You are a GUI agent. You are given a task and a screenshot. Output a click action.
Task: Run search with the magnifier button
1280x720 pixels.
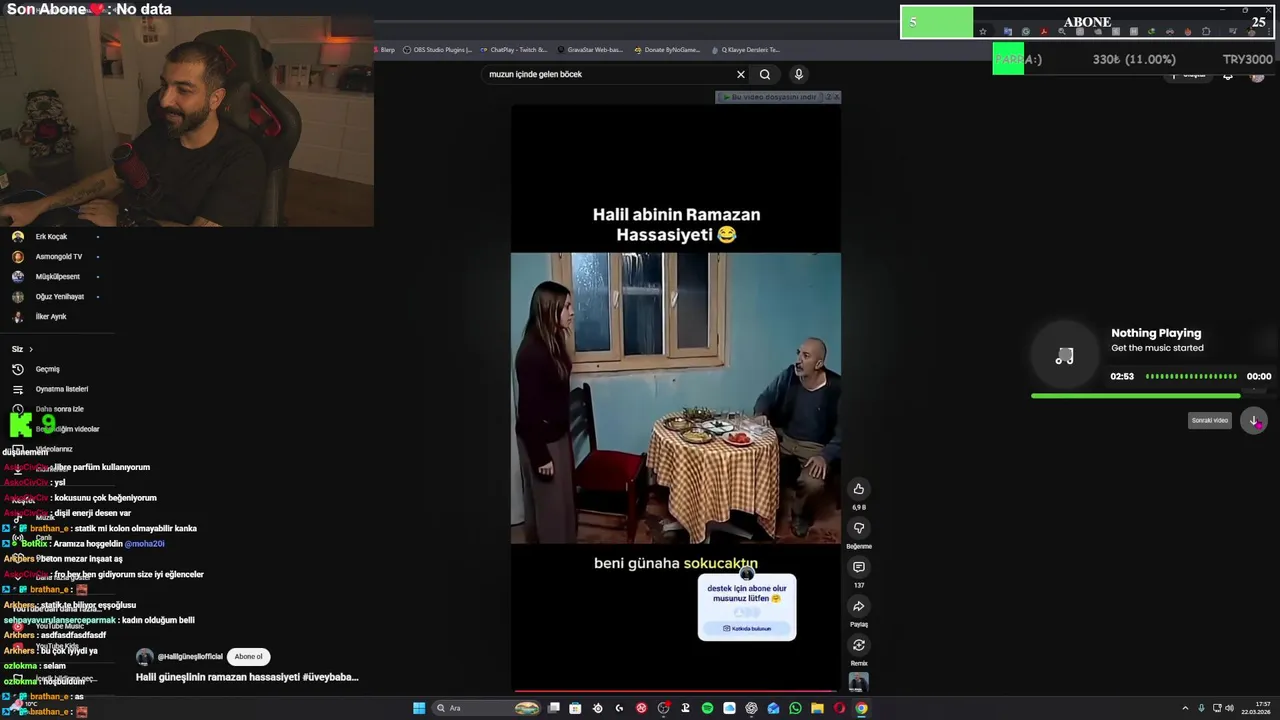coord(765,74)
